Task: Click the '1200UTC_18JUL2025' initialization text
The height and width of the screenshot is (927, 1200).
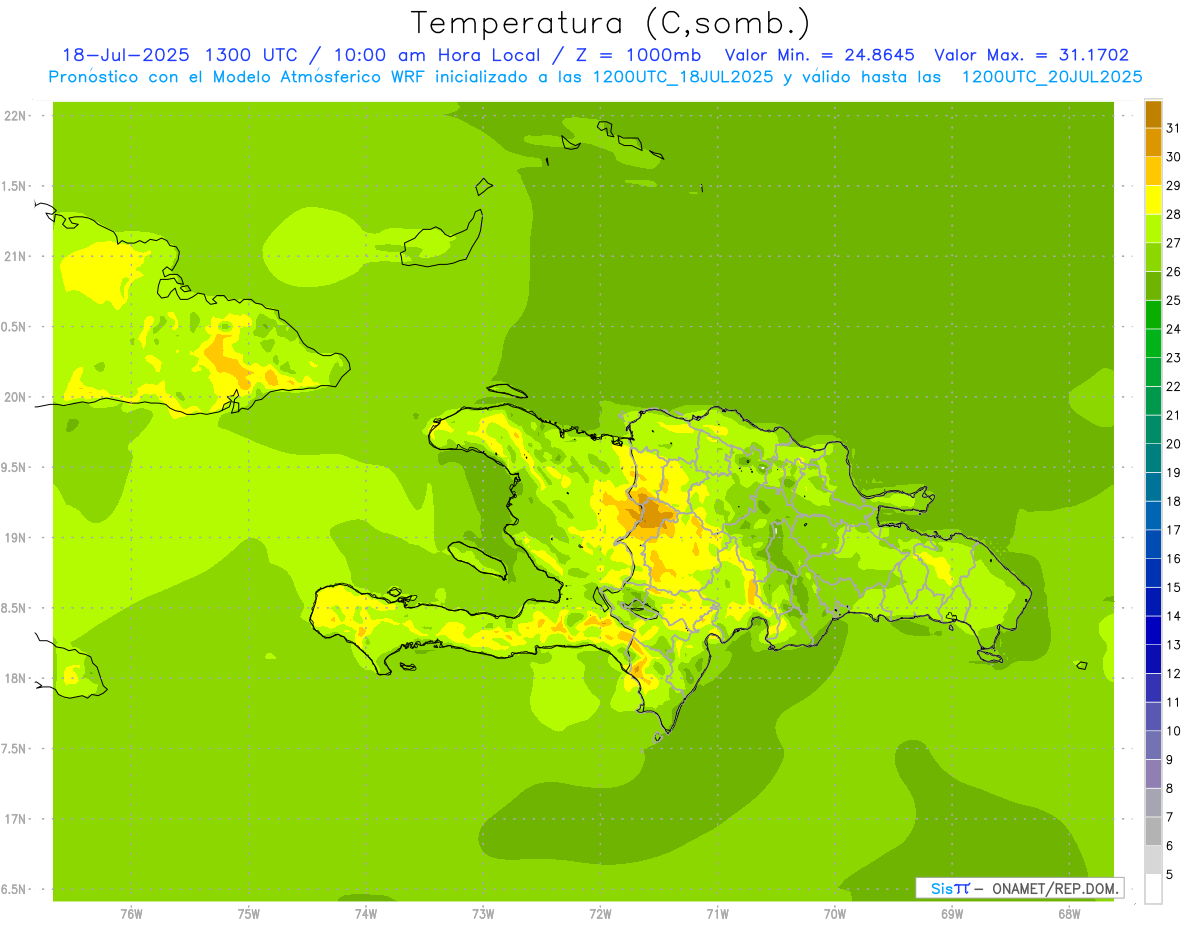Action: pyautogui.click(x=683, y=76)
